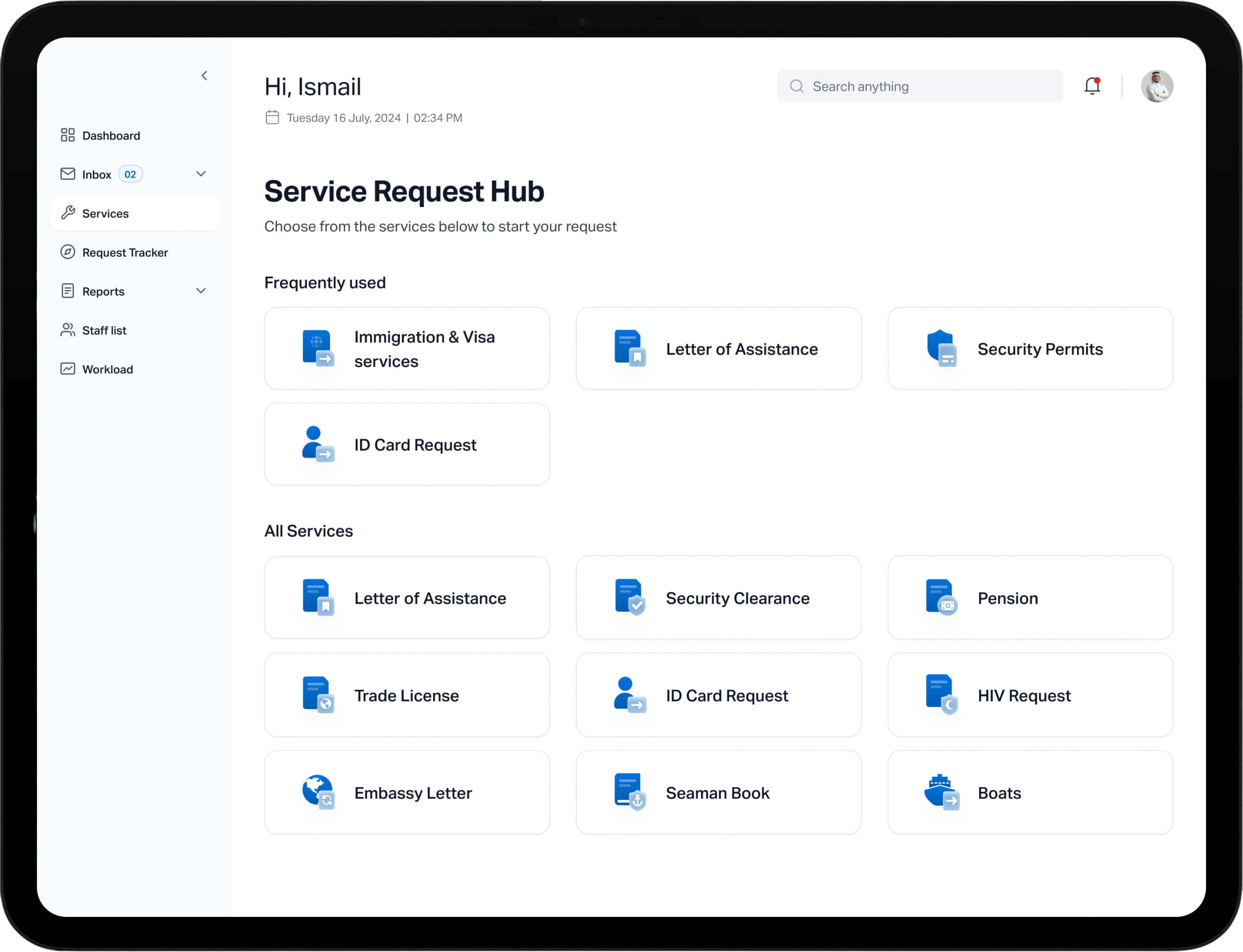Click the Trade License document icon
1243x952 pixels.
tap(318, 694)
